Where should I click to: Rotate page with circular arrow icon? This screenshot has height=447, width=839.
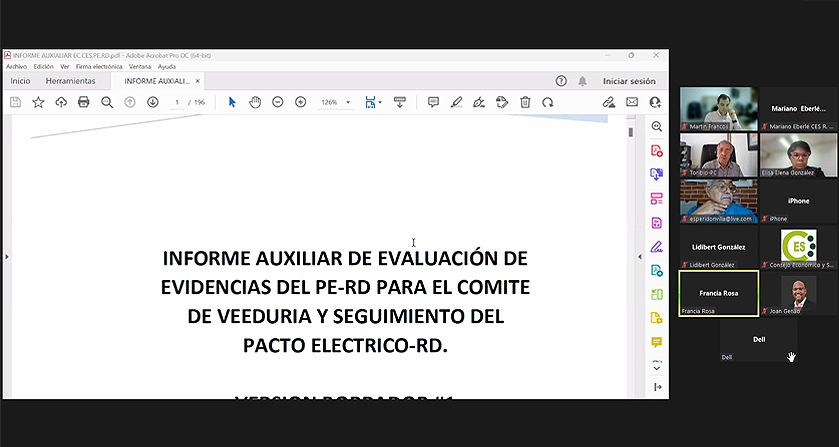coord(547,102)
